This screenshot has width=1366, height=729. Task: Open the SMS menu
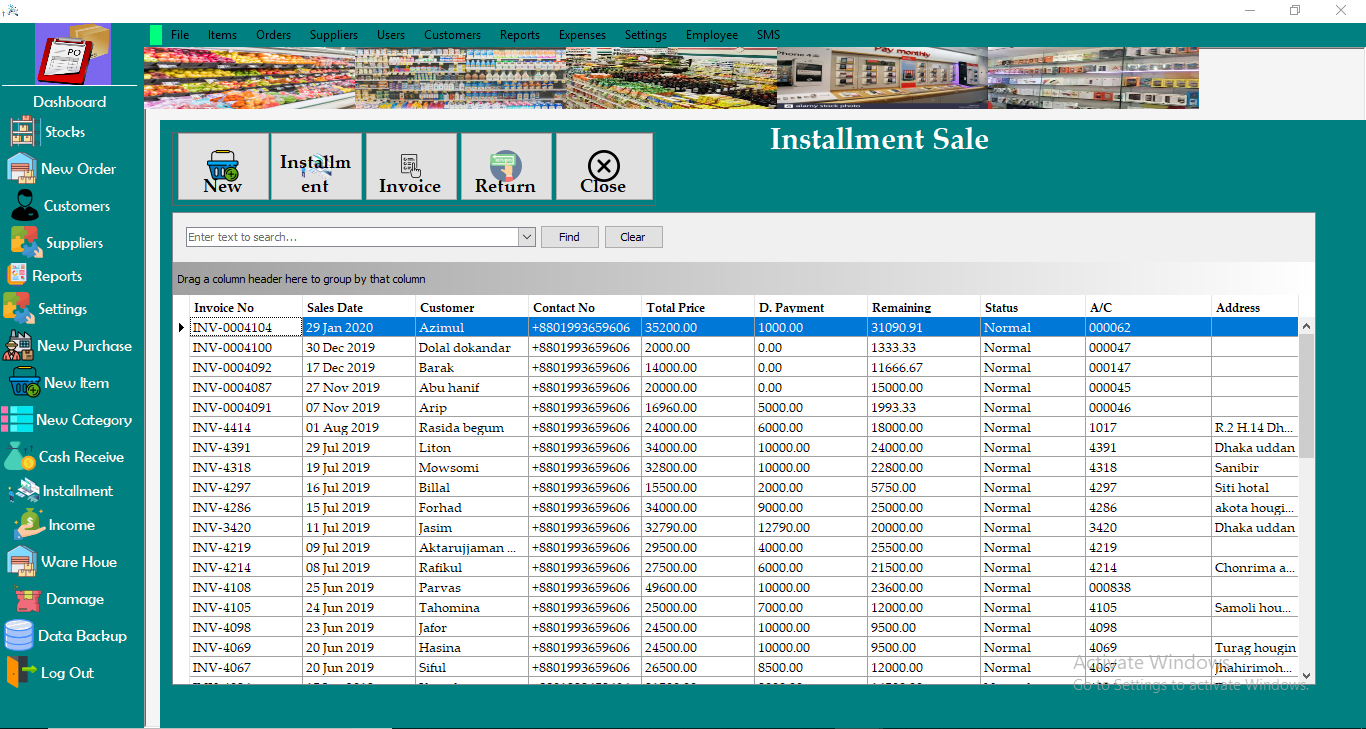(x=768, y=34)
